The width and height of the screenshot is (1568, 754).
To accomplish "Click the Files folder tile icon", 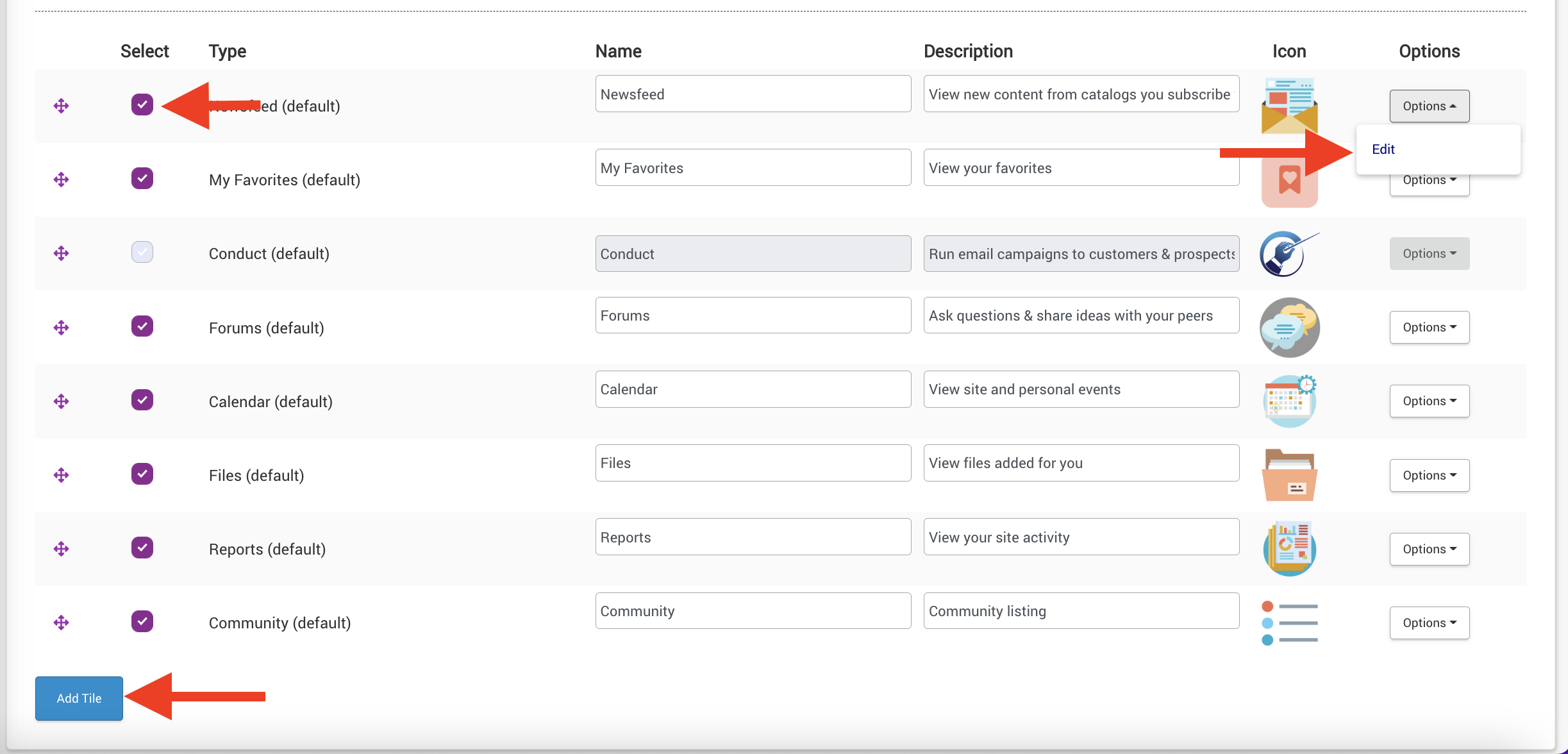I will tap(1289, 475).
